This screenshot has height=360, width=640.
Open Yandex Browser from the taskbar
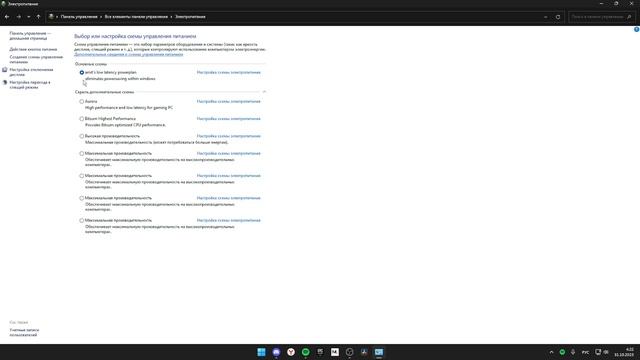point(291,352)
